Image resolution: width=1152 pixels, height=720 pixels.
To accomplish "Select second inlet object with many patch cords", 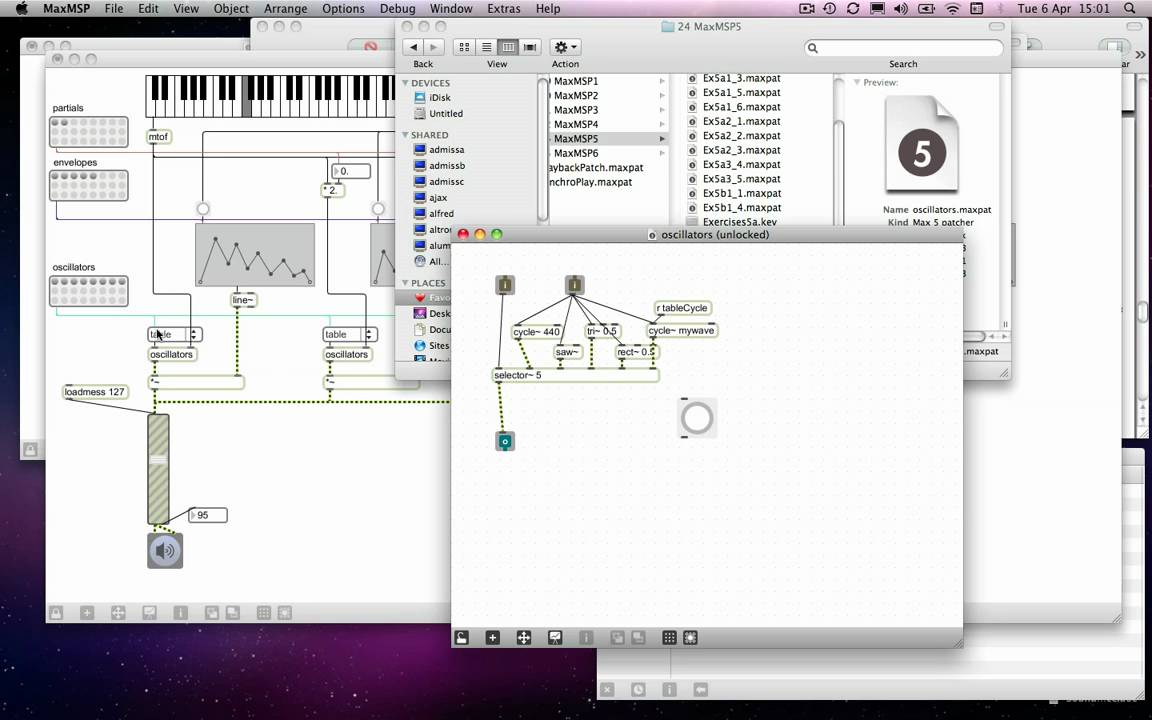I will tap(575, 285).
